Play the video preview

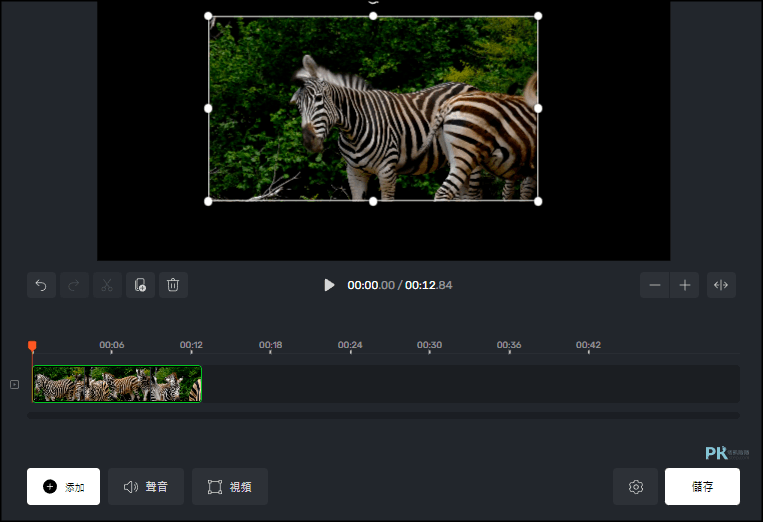pos(329,285)
